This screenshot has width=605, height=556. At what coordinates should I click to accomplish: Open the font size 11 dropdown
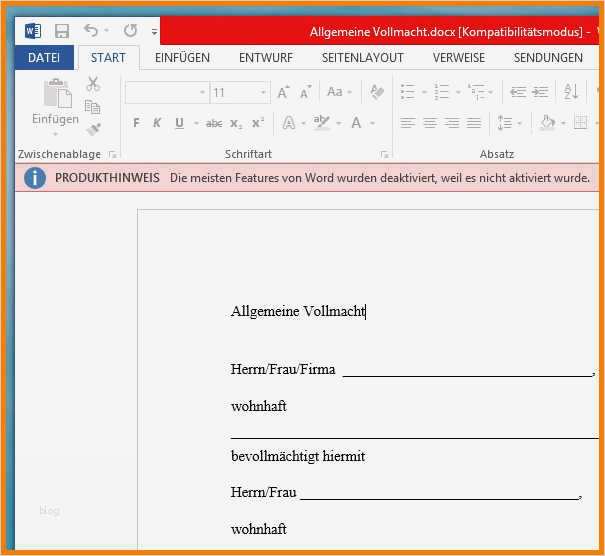tap(263, 92)
